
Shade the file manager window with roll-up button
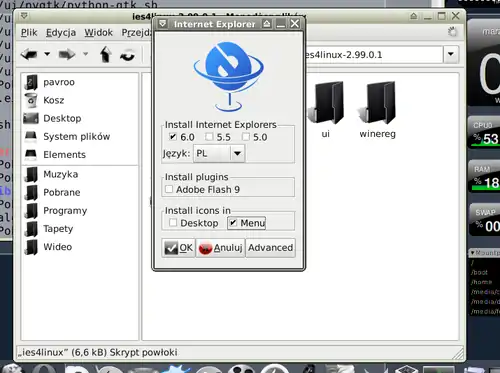(413, 16)
